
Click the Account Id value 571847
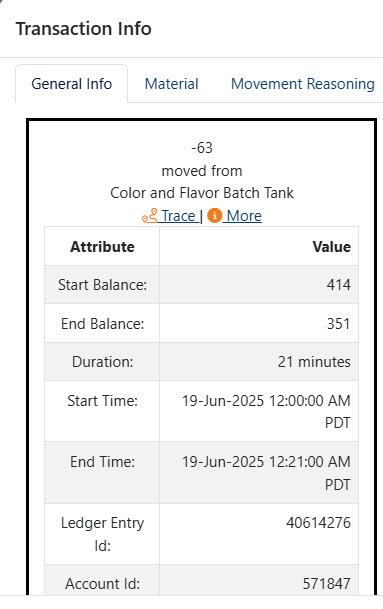click(x=327, y=583)
